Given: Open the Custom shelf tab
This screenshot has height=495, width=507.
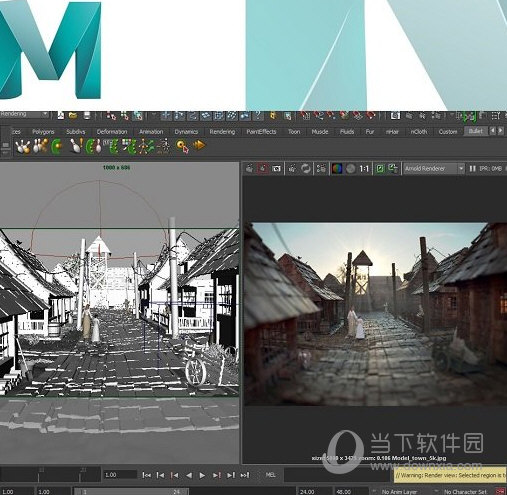Looking at the screenshot, I should pyautogui.click(x=448, y=132).
